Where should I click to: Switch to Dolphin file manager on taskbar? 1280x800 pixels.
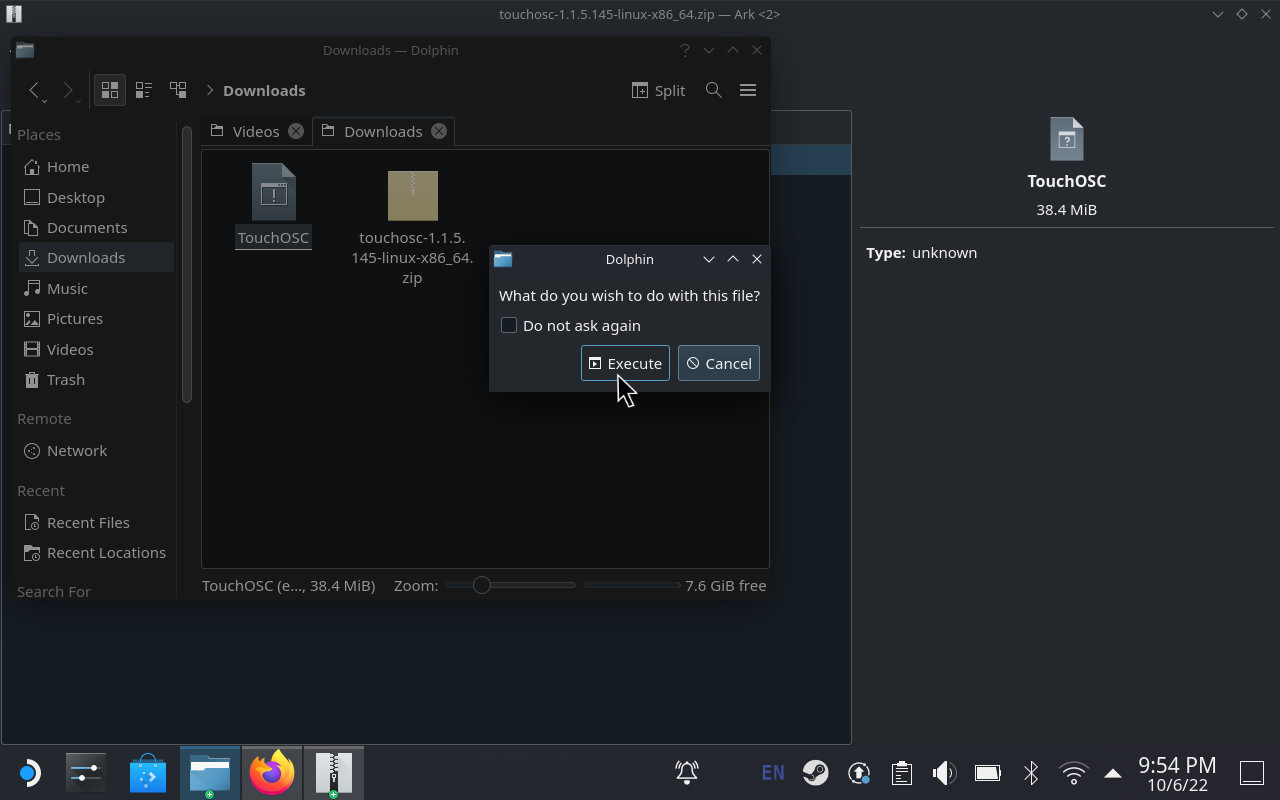(210, 773)
